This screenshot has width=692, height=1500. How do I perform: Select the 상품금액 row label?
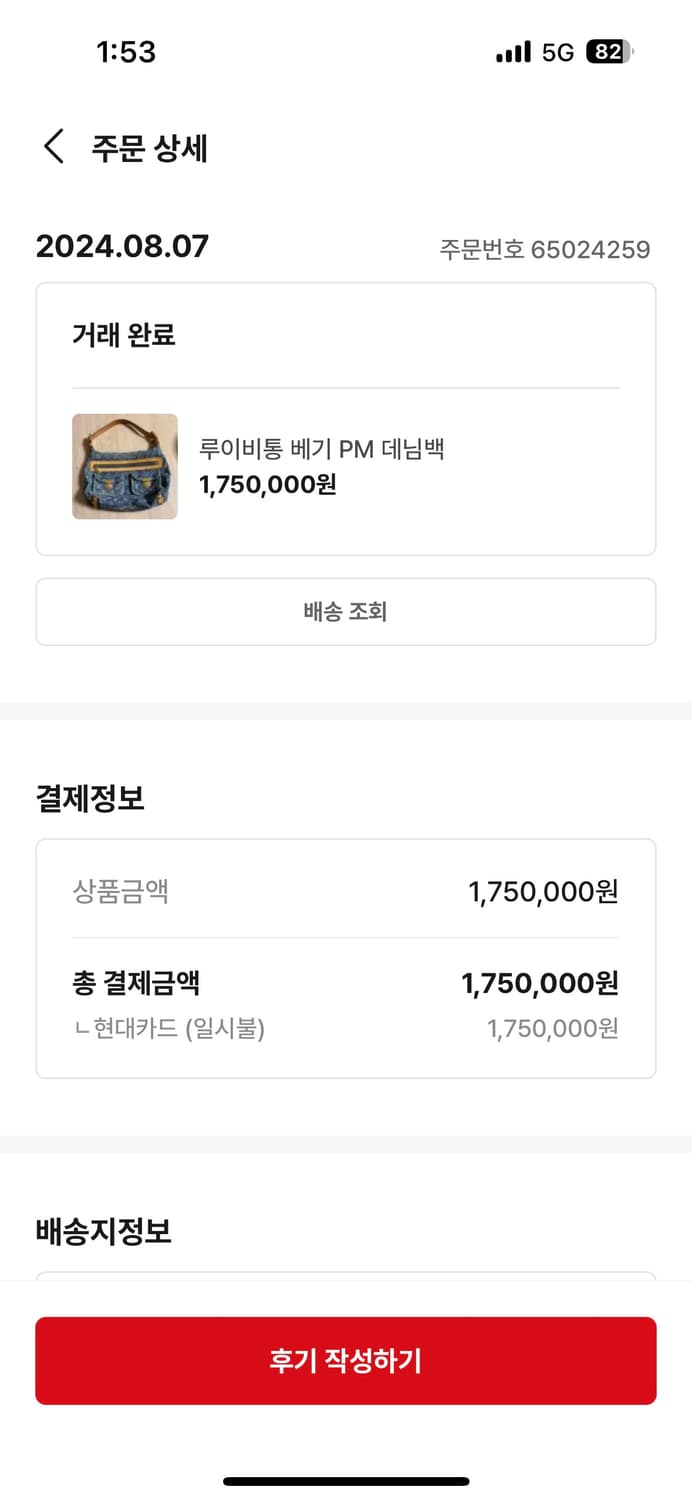click(120, 891)
